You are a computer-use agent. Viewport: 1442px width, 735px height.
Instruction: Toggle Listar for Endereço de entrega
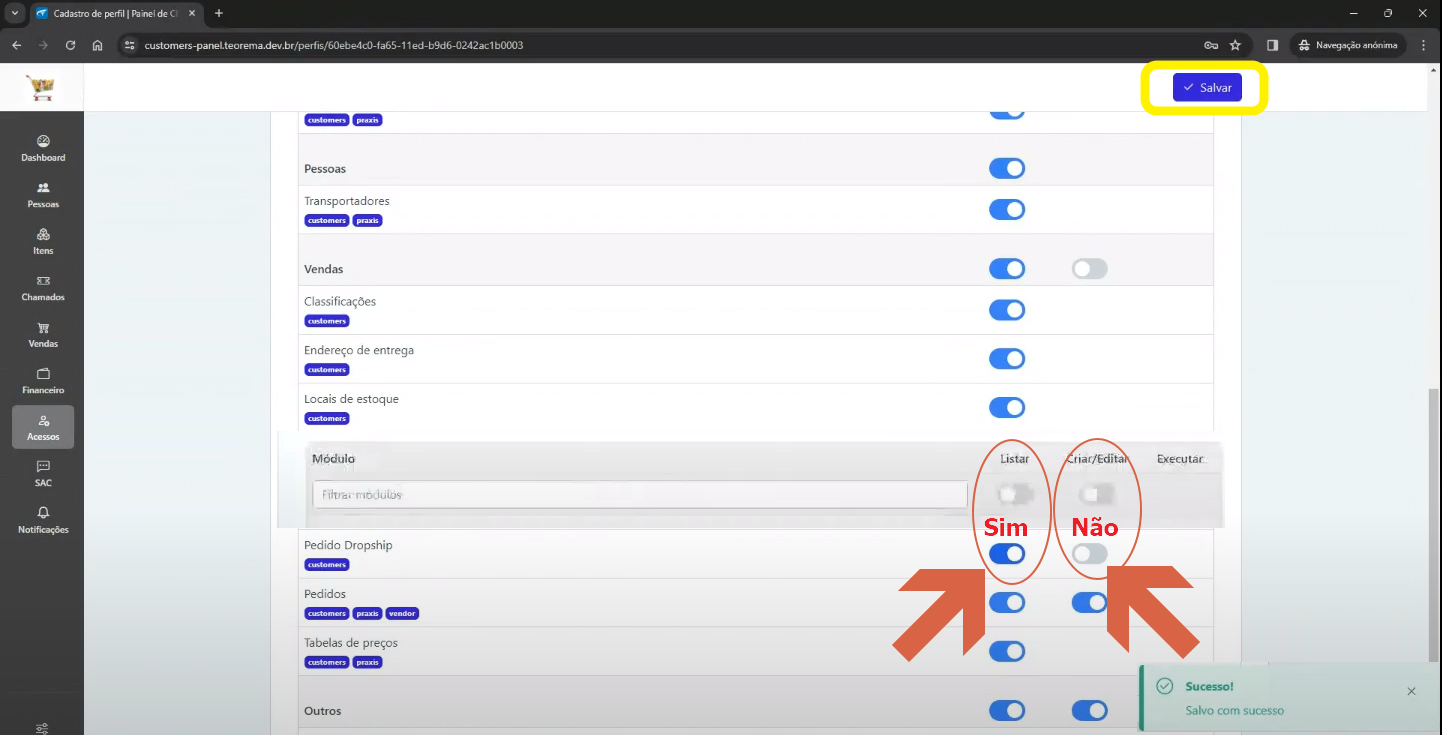(1007, 358)
